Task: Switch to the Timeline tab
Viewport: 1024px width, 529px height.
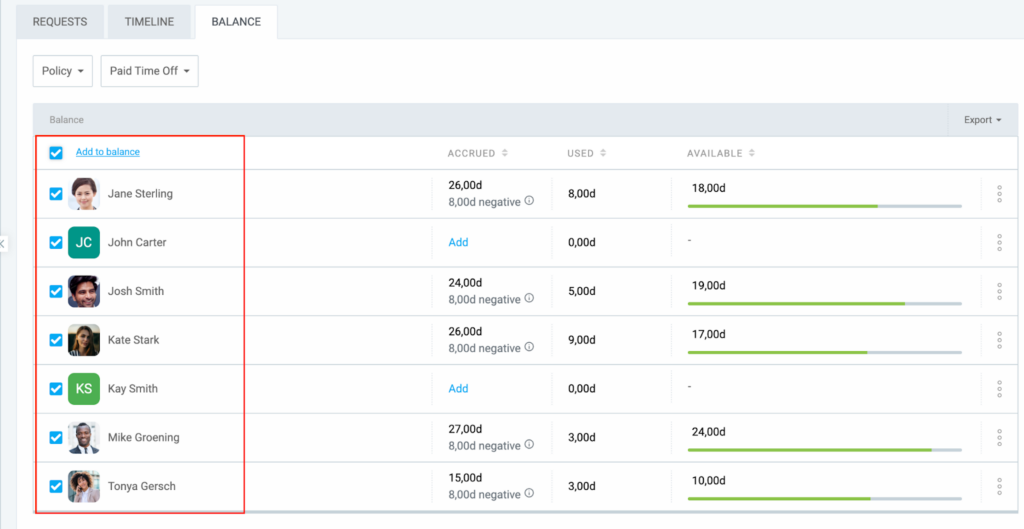Action: (x=149, y=22)
